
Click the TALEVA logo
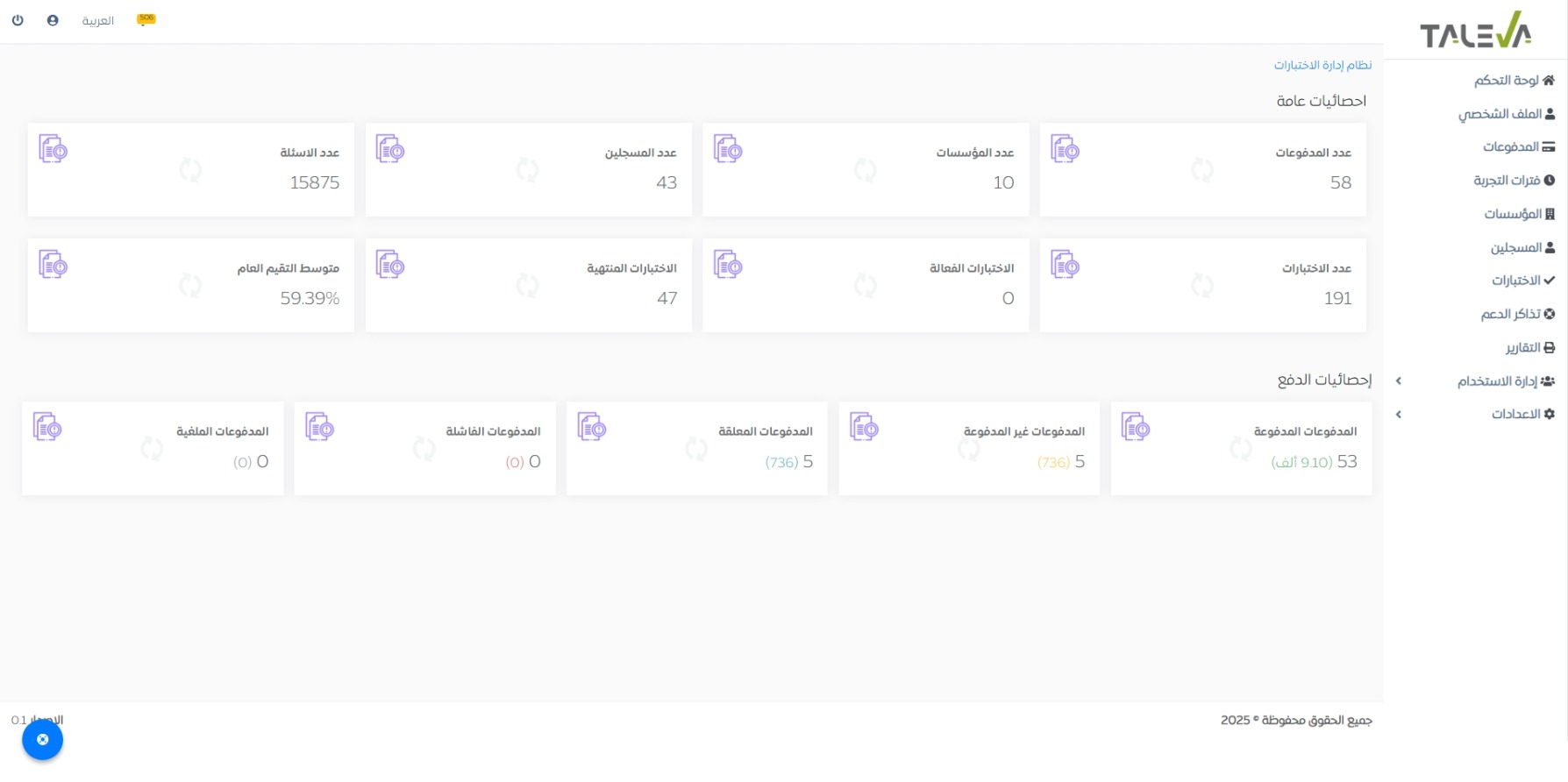tap(1476, 30)
